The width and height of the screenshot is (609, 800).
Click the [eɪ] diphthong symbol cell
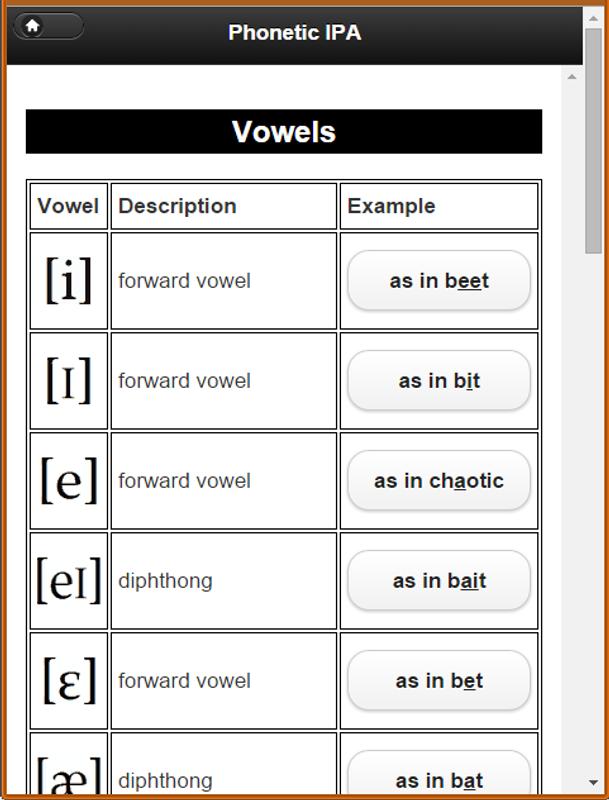point(69,581)
